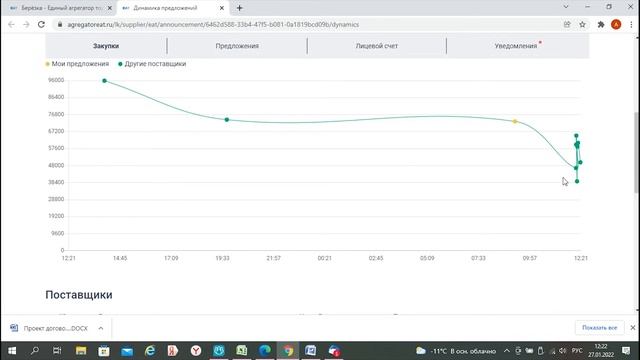Click the share page icon
Viewport: 640px width, 360px height.
click(x=567, y=24)
